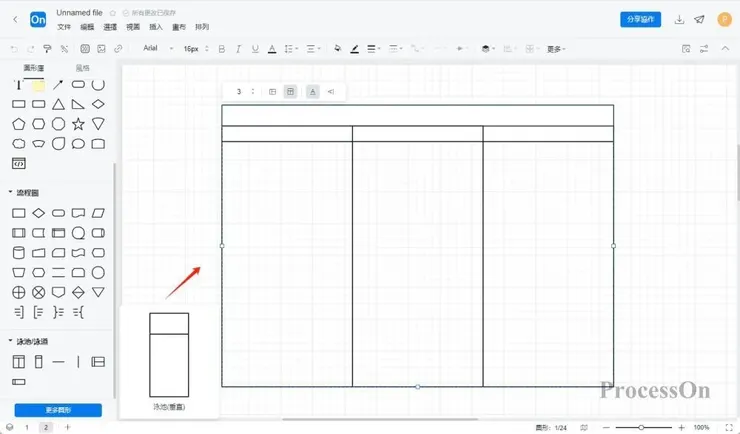This screenshot has width=740, height=434.
Task: Open the 画布 (Canvas) menu
Action: [x=179, y=27]
